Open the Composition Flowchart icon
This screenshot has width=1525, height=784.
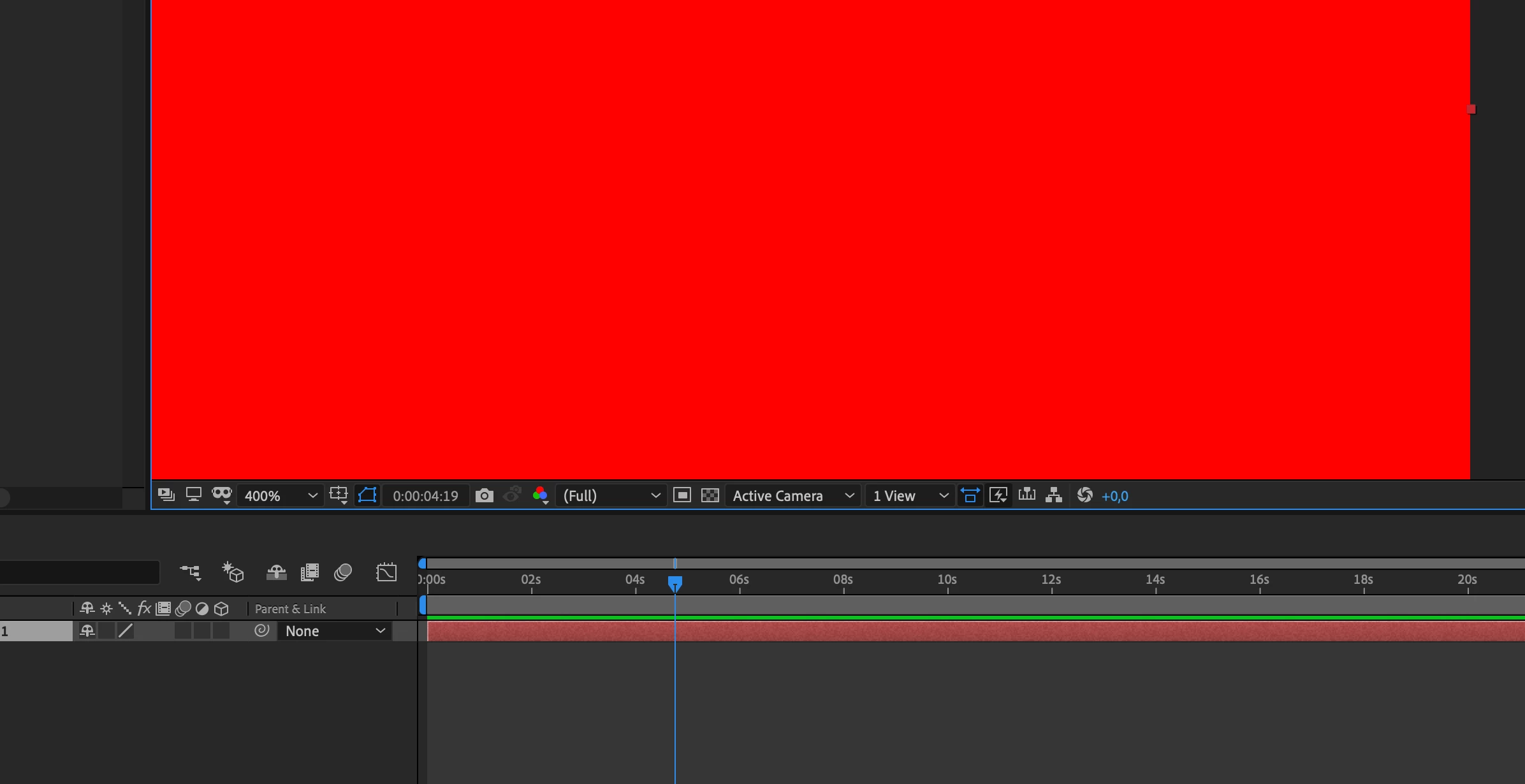[1054, 495]
